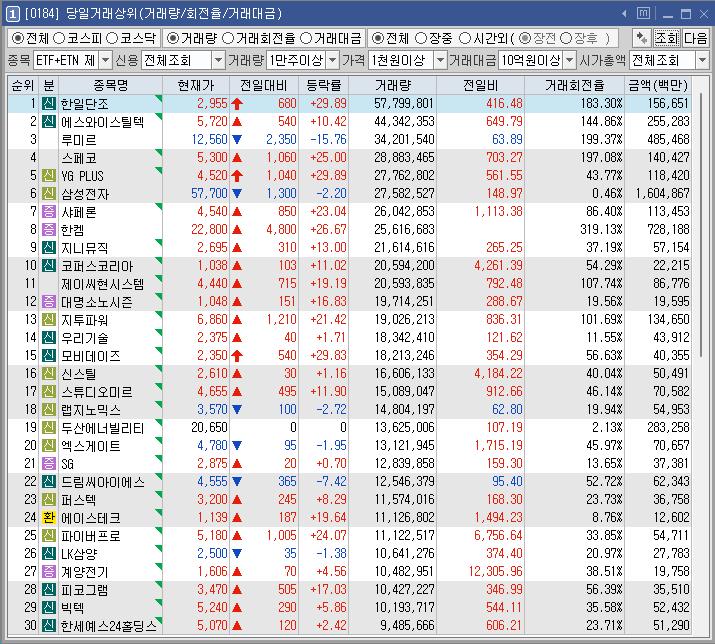This screenshot has height=644, width=715.
Task: Open the 거래량 1만주이상 dropdown
Action: [333, 60]
